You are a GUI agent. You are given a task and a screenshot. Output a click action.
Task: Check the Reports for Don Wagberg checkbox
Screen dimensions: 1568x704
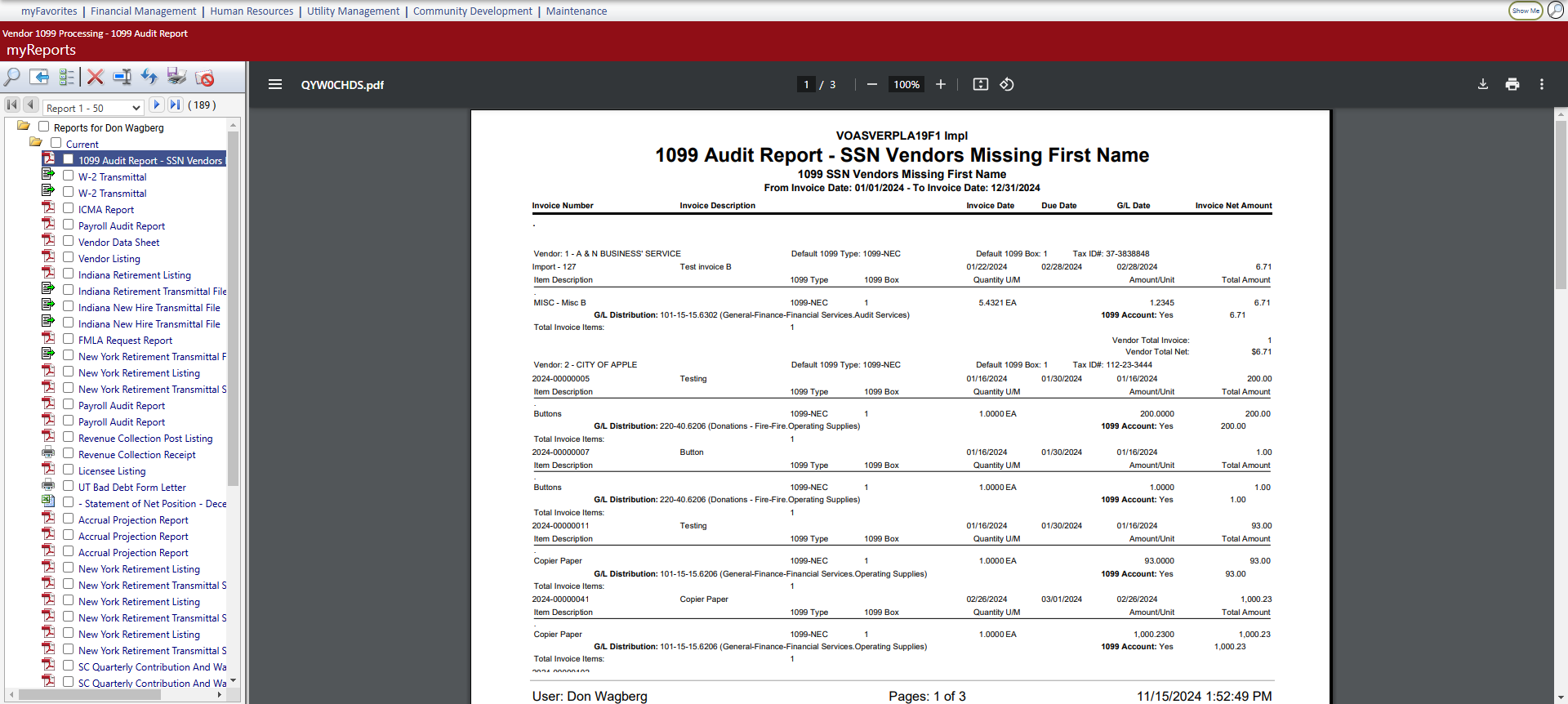coord(43,127)
